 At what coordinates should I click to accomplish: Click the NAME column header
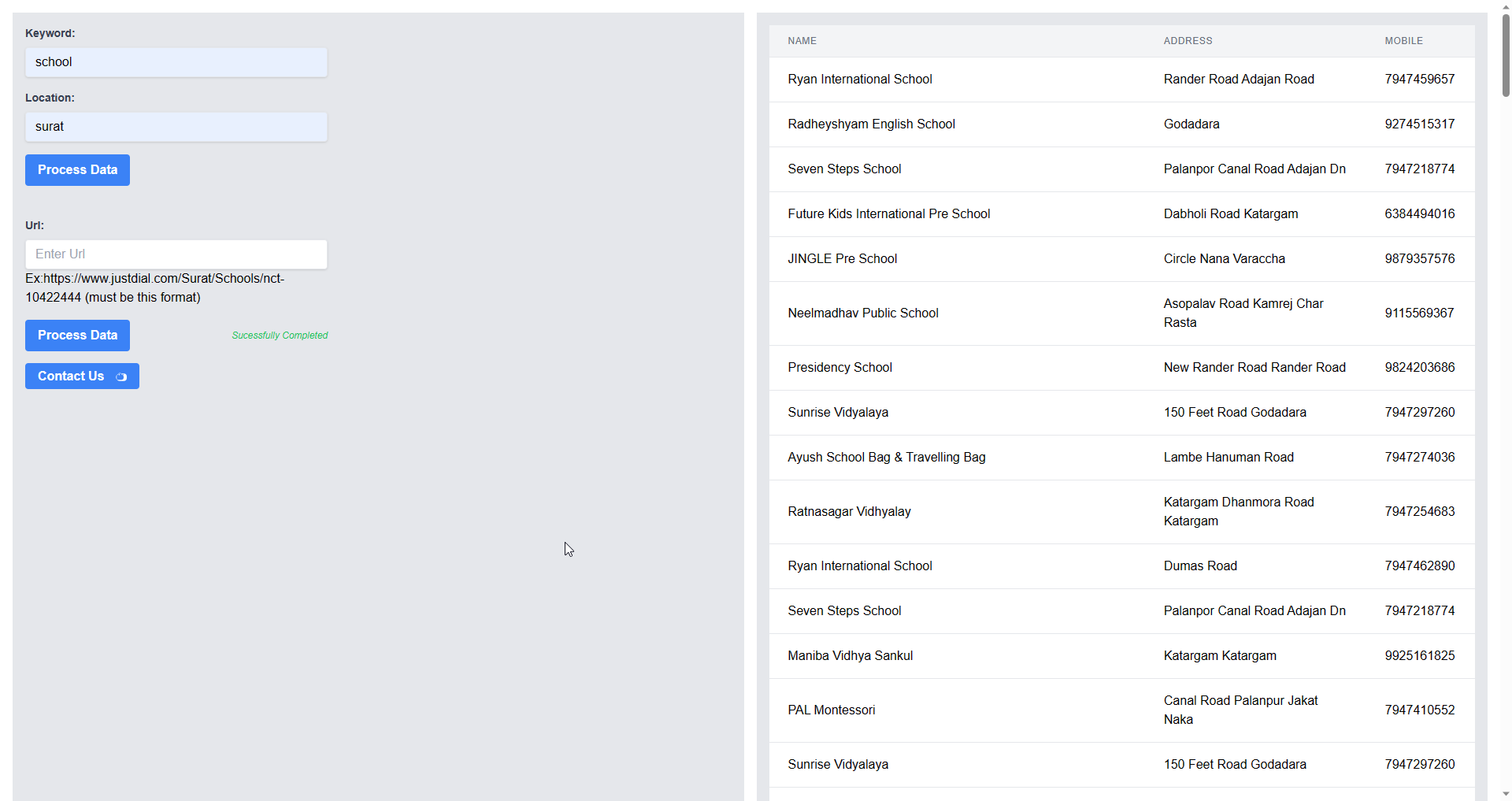[802, 41]
